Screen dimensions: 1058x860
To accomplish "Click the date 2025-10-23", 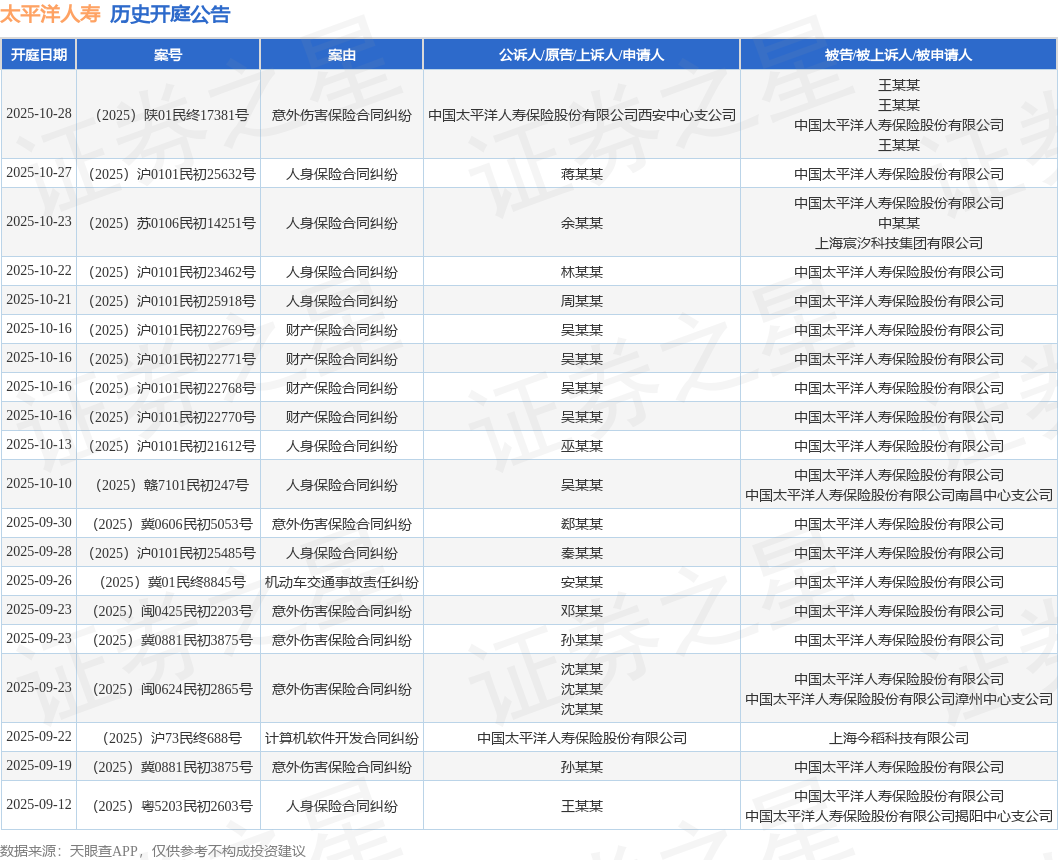I will (39, 221).
